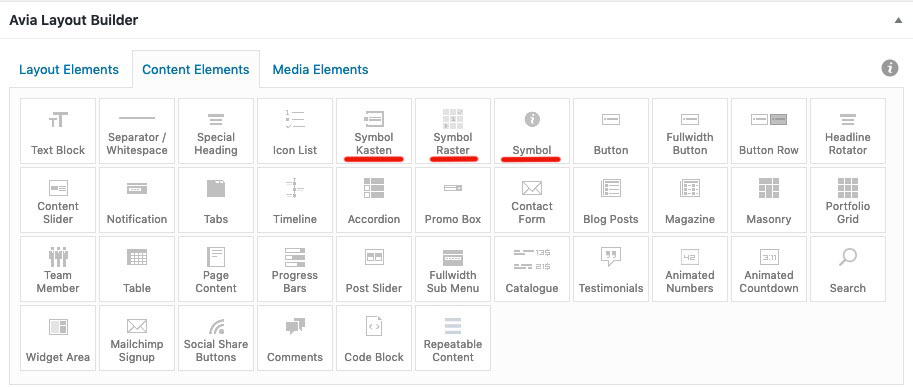Screen dimensions: 913x387
Task: Collapse the Avia Layout Builder panel
Action: [x=898, y=20]
